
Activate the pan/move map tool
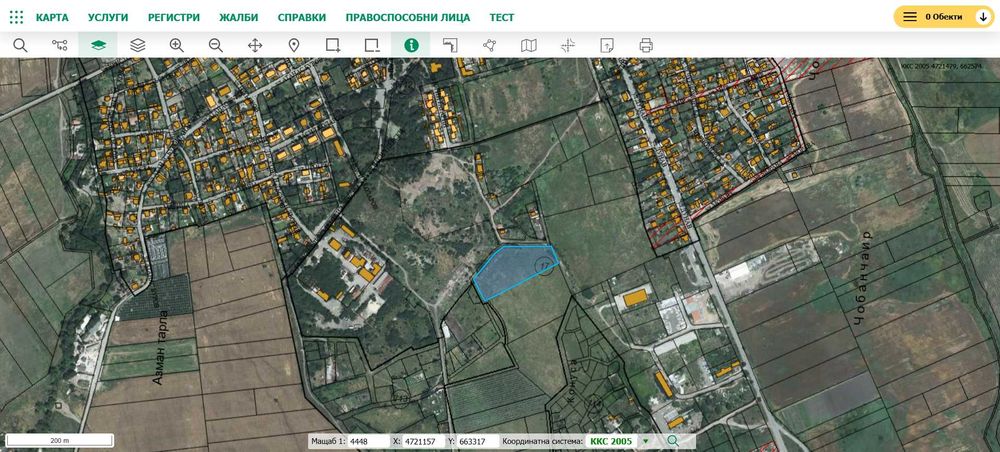(255, 45)
